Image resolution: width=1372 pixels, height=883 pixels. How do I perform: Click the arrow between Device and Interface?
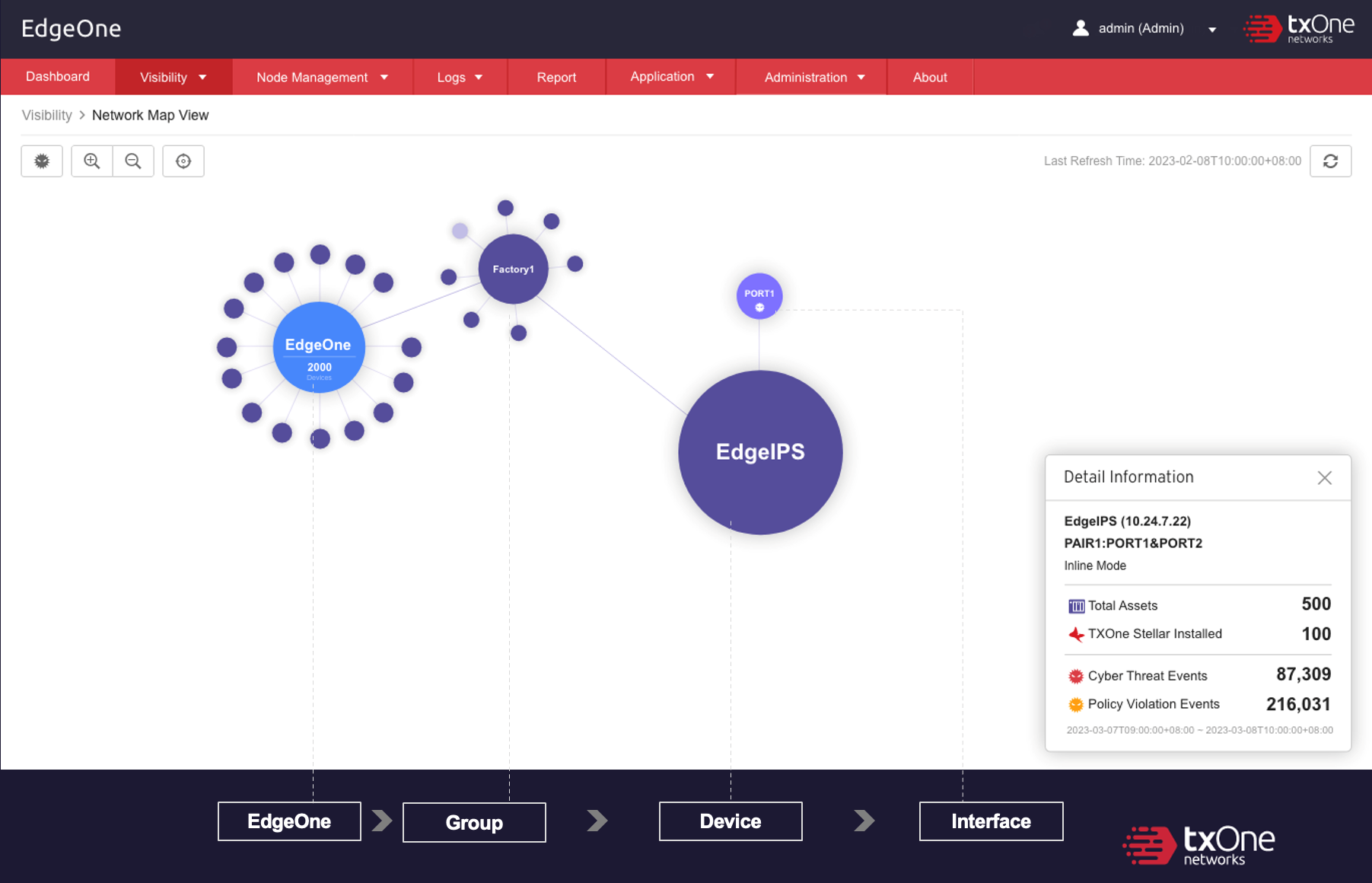click(x=864, y=821)
